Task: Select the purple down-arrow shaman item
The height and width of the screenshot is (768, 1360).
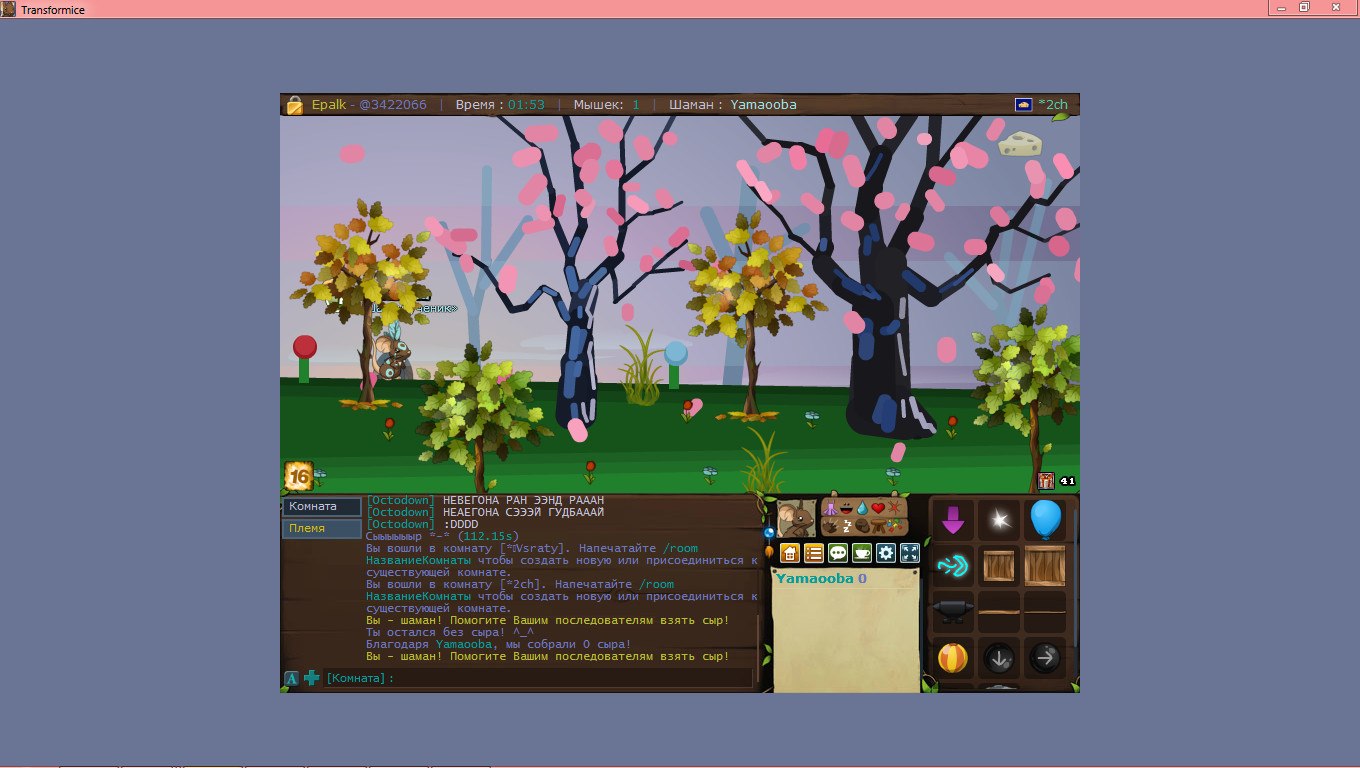Action: point(953,520)
